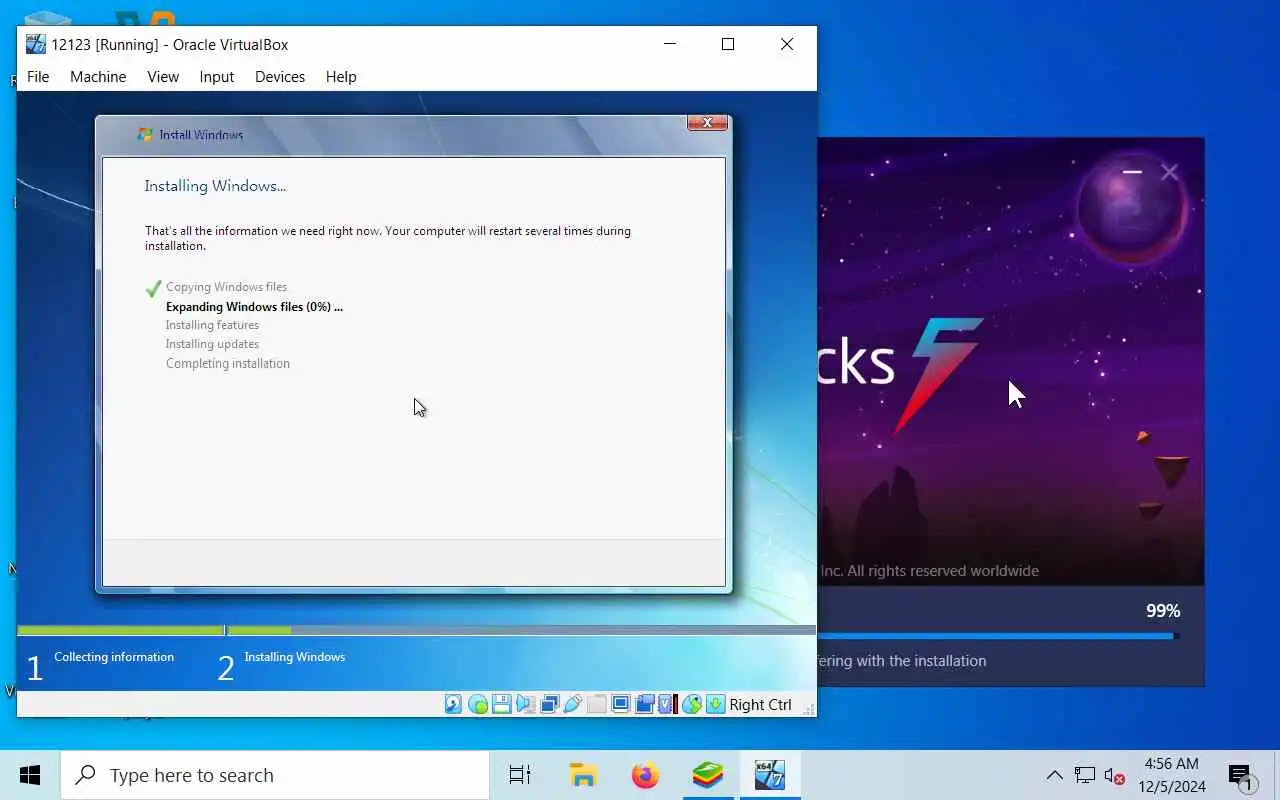The height and width of the screenshot is (800, 1280).
Task: Click 'Installing updates' step text
Action: 212,344
